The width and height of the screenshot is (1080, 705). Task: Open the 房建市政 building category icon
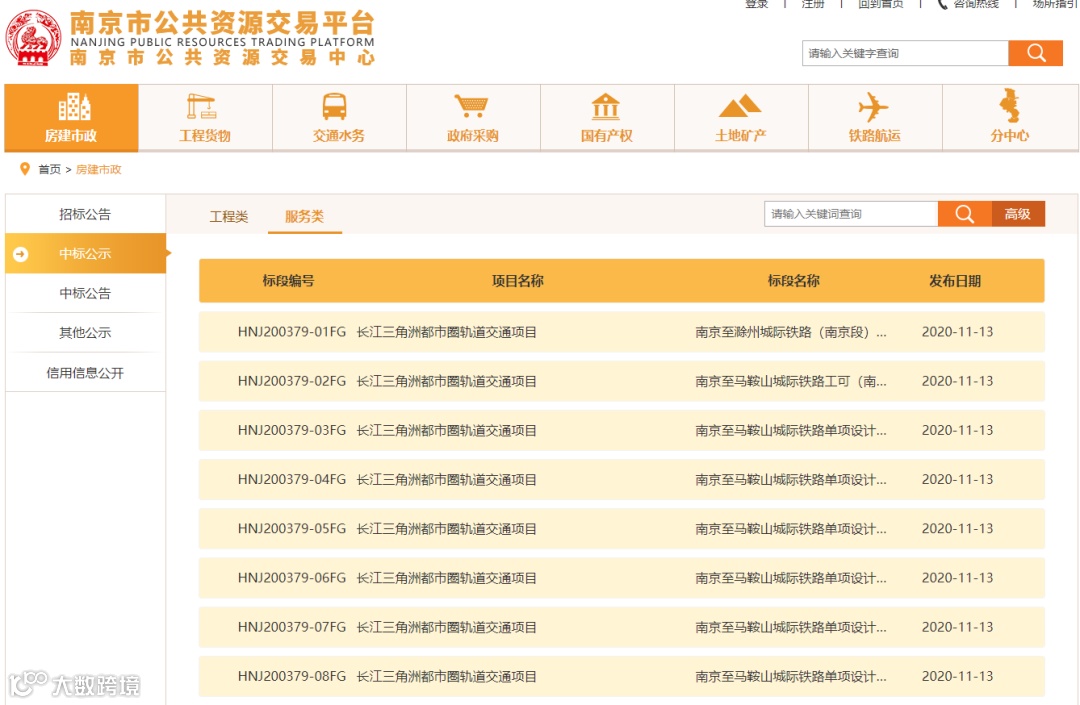[74, 106]
